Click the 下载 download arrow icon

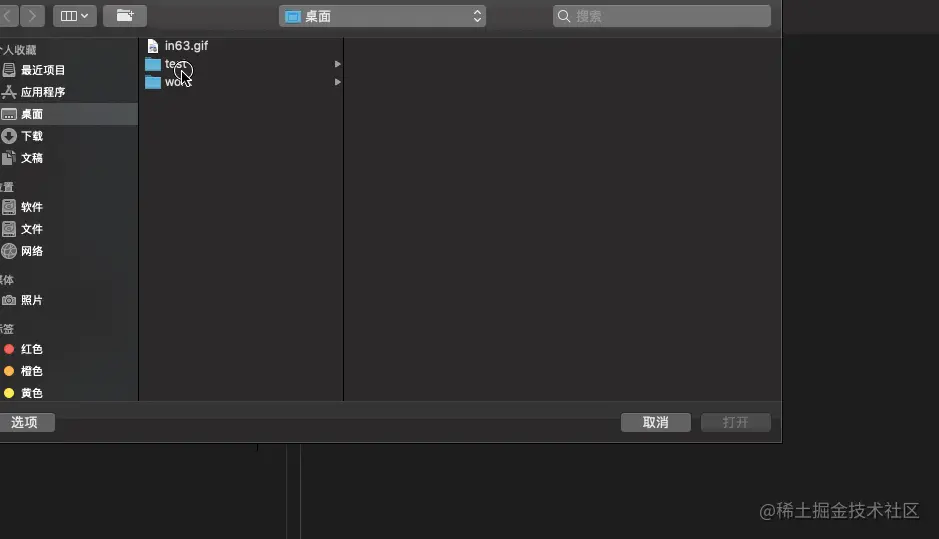(9, 136)
